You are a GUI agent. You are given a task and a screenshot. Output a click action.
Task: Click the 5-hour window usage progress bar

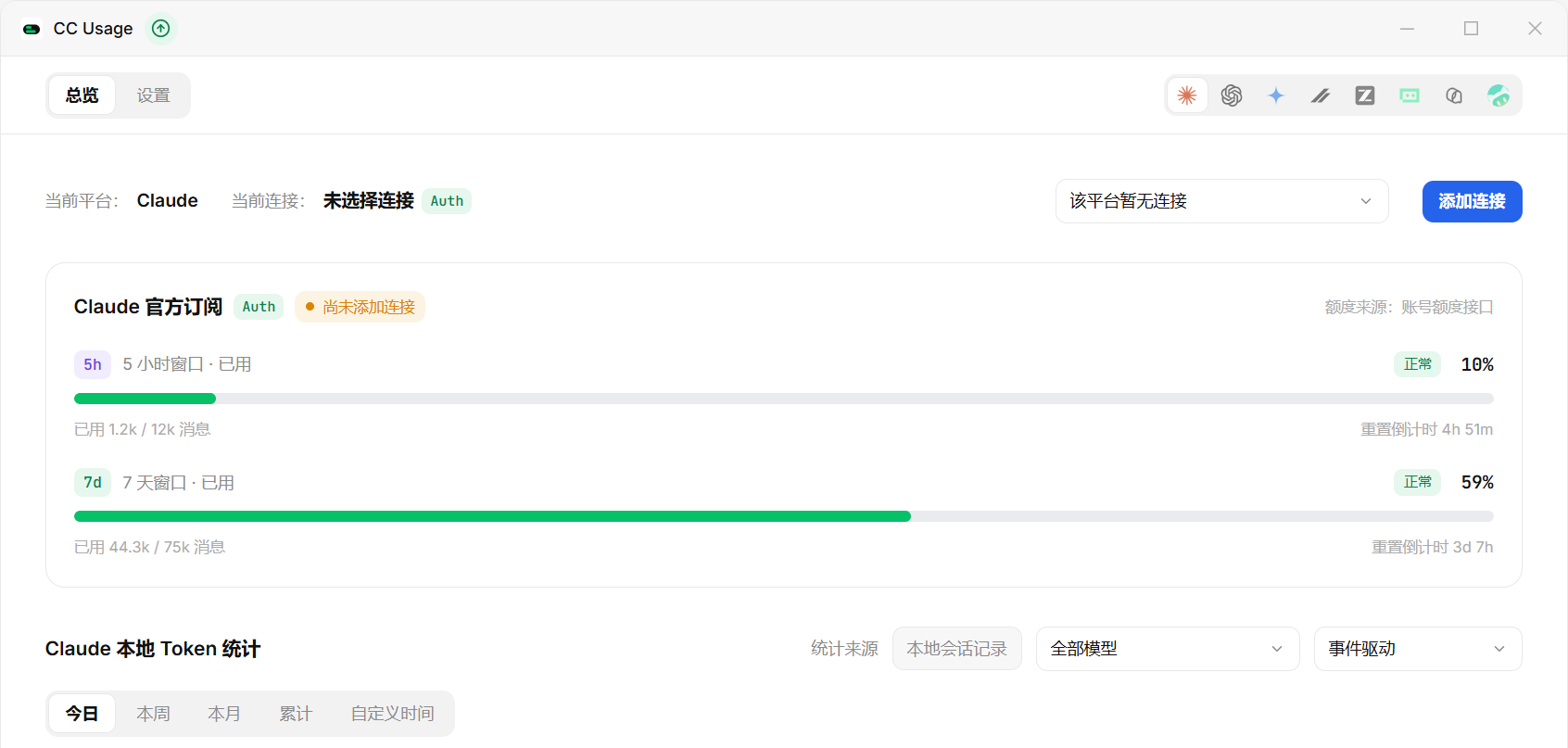(784, 399)
